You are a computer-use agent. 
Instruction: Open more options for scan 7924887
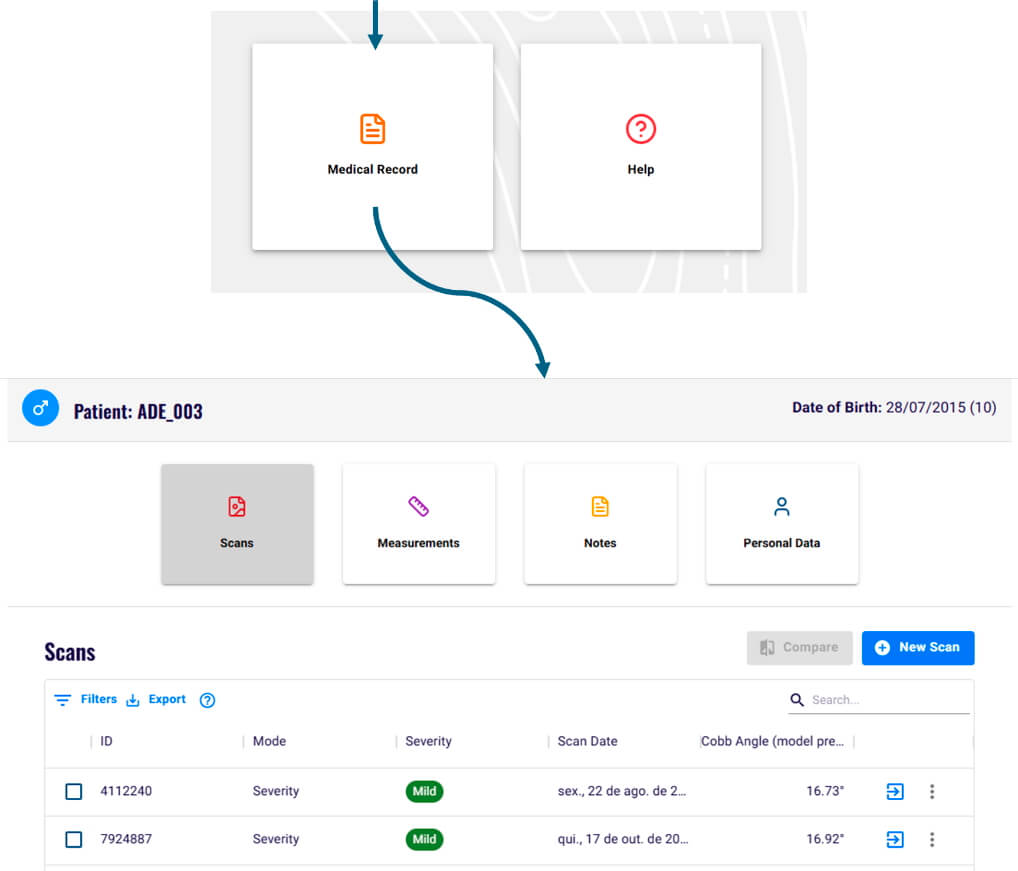932,839
